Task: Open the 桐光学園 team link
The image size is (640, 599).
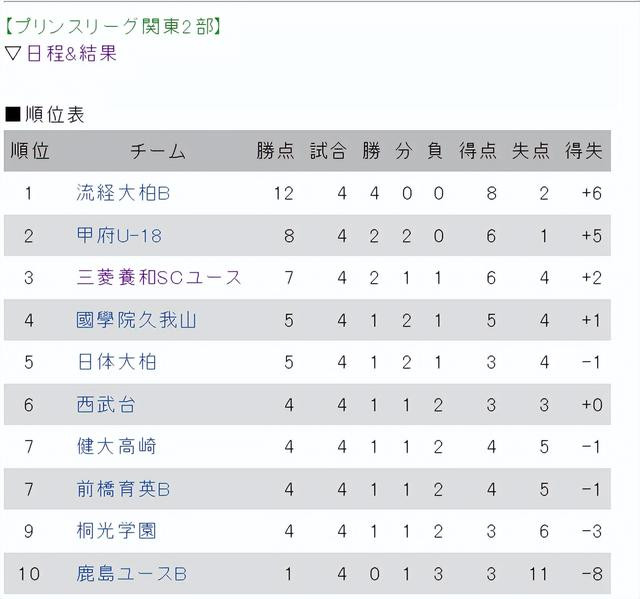Action: click(116, 531)
